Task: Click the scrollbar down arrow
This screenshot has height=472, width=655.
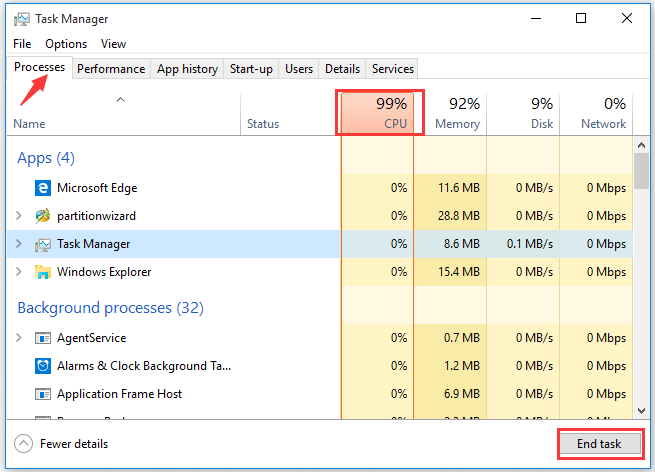Action: [642, 411]
